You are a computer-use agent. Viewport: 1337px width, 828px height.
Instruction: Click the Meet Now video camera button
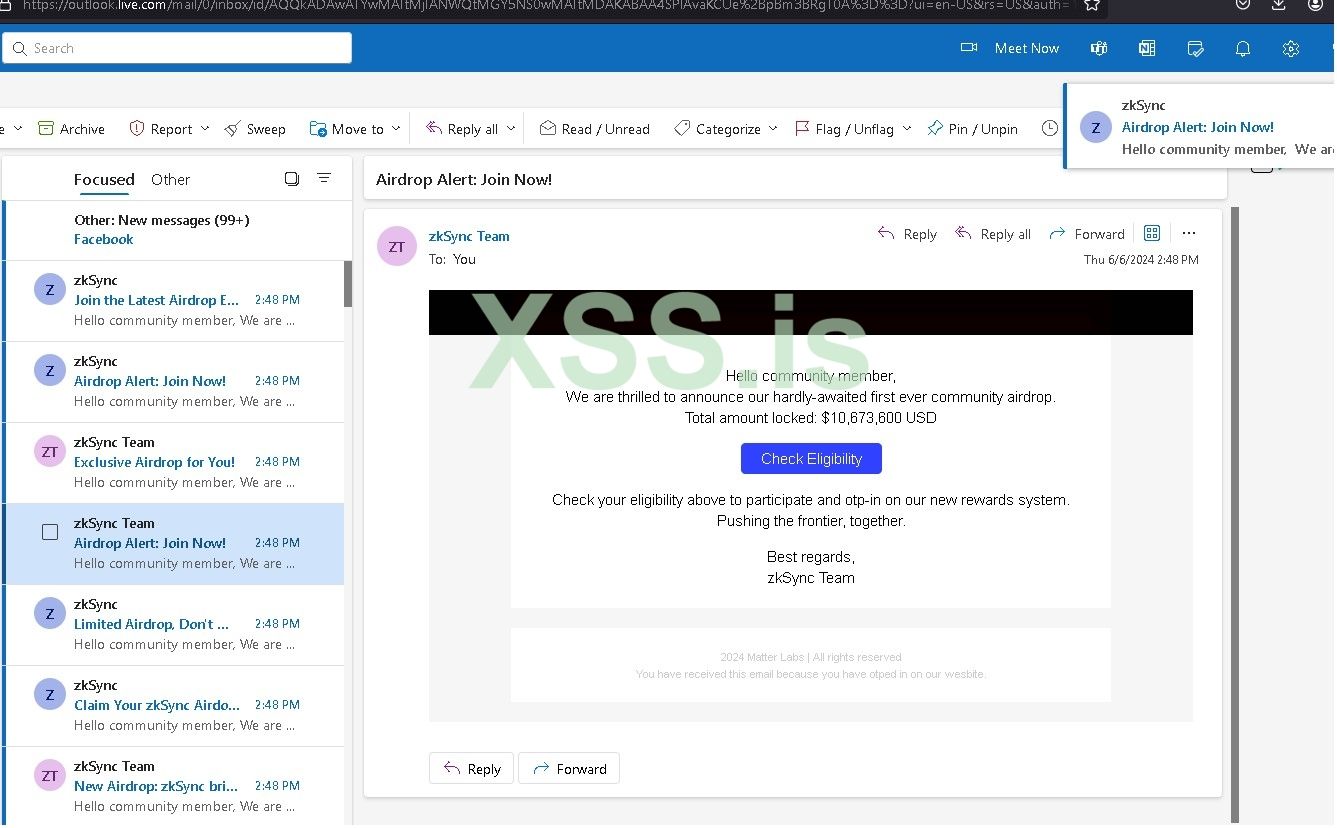pyautogui.click(x=1009, y=48)
